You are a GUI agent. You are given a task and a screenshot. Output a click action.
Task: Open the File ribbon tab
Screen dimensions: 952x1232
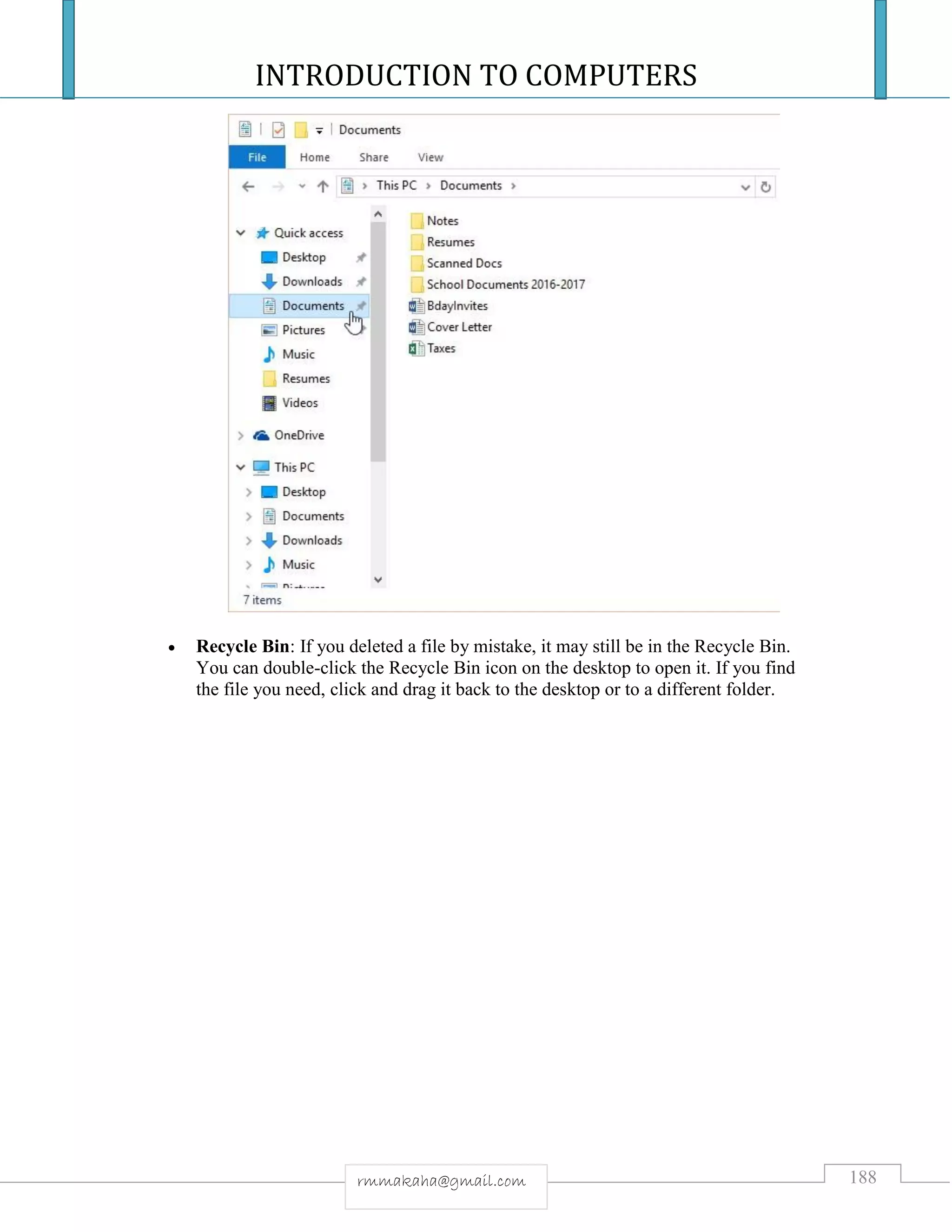257,158
